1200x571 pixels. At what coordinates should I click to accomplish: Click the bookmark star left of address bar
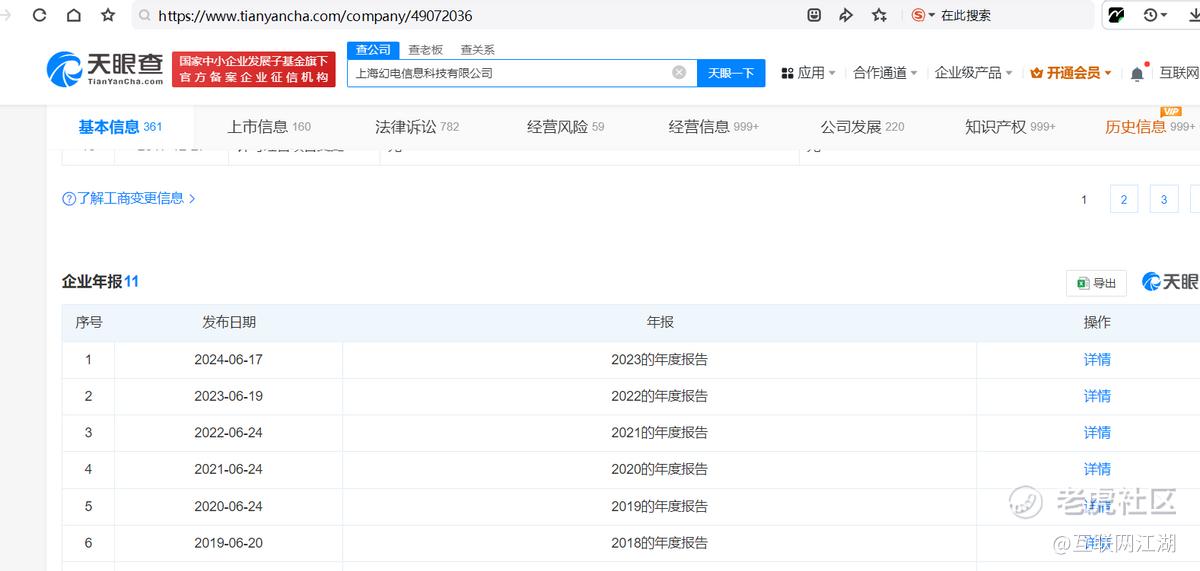click(x=108, y=15)
